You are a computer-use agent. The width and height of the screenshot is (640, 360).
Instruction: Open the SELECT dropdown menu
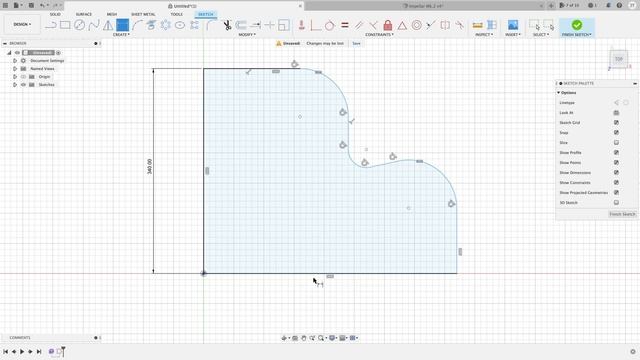[x=541, y=35]
